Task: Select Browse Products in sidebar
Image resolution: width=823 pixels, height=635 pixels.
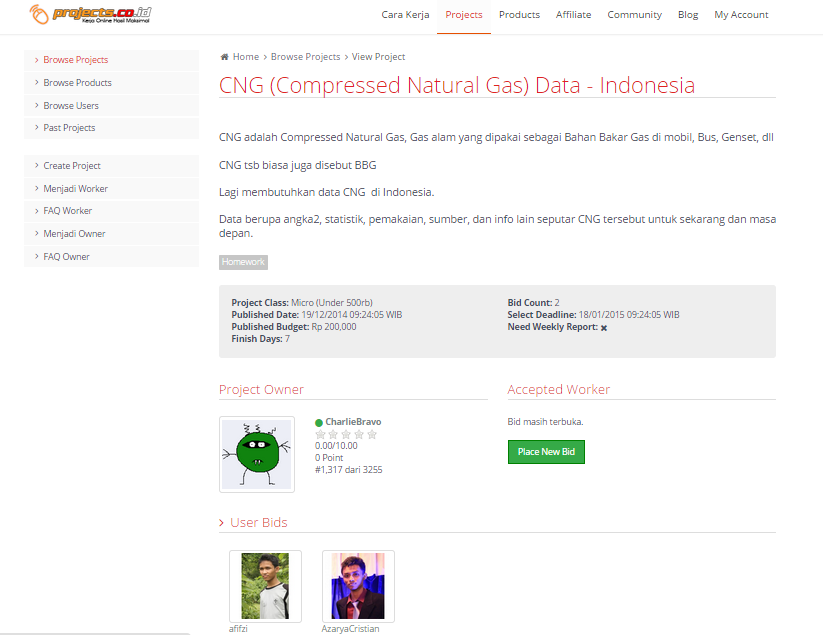Action: 111,83
